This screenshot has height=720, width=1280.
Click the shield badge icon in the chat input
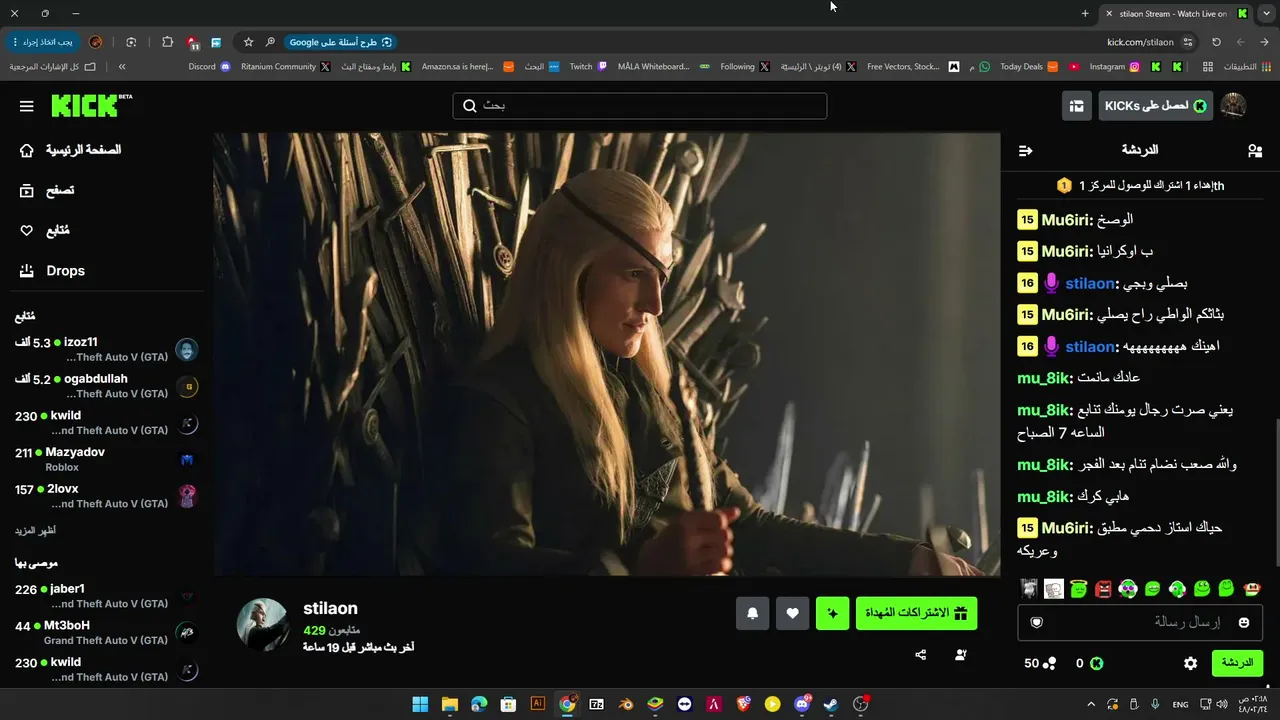[x=1037, y=622]
